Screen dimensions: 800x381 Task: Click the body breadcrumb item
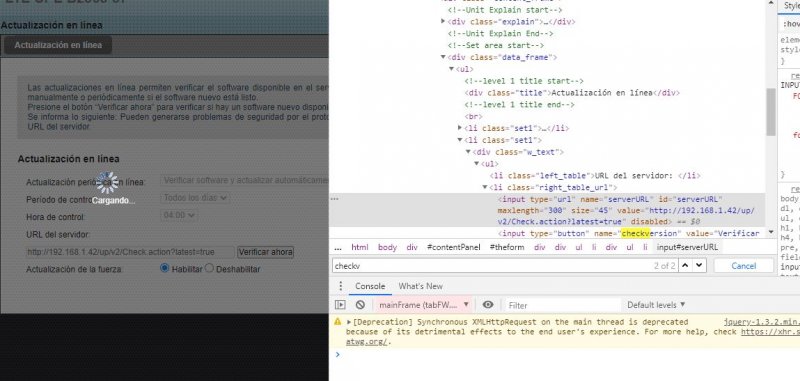pyautogui.click(x=387, y=247)
